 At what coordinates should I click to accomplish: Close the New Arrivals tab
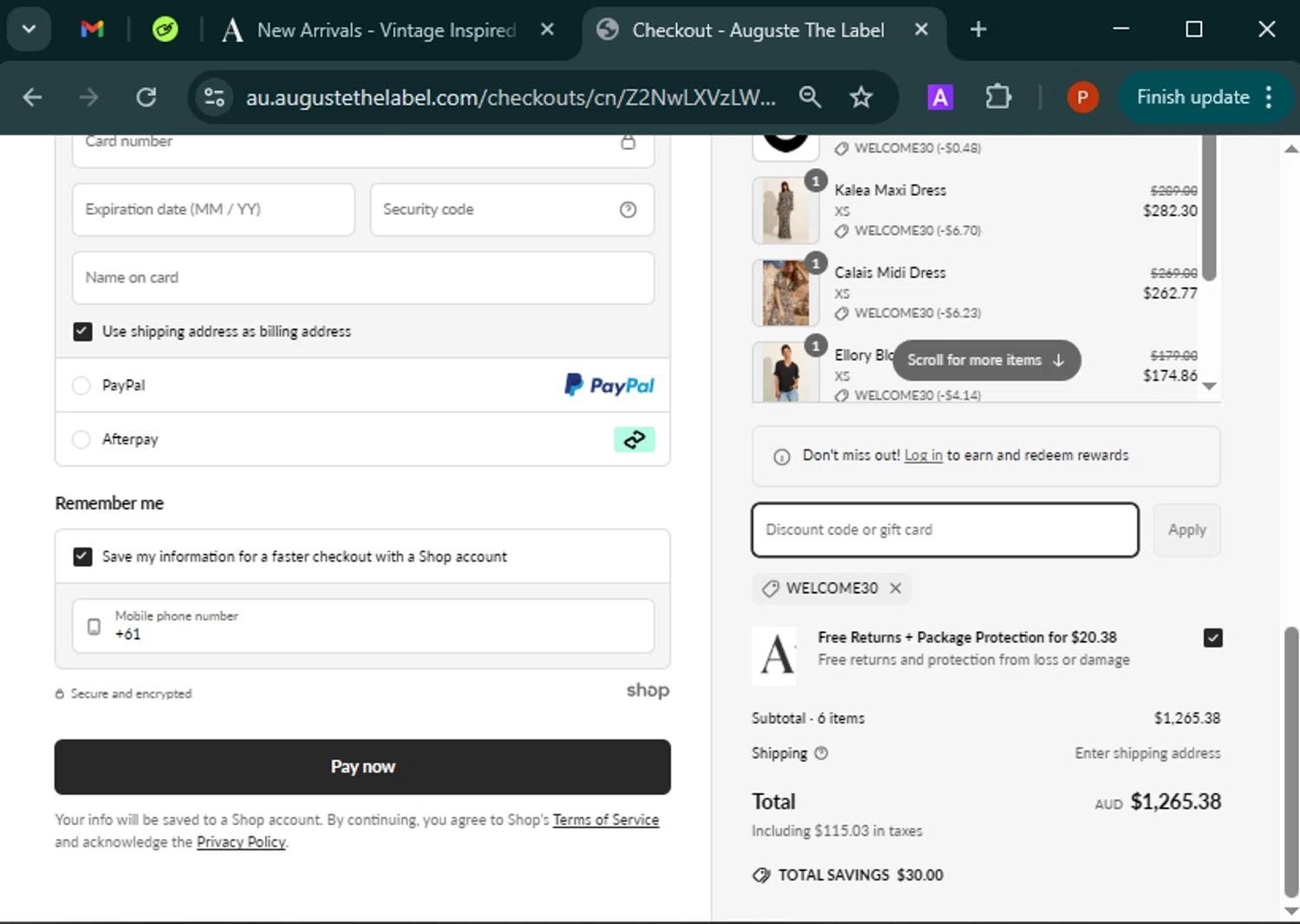tap(547, 29)
